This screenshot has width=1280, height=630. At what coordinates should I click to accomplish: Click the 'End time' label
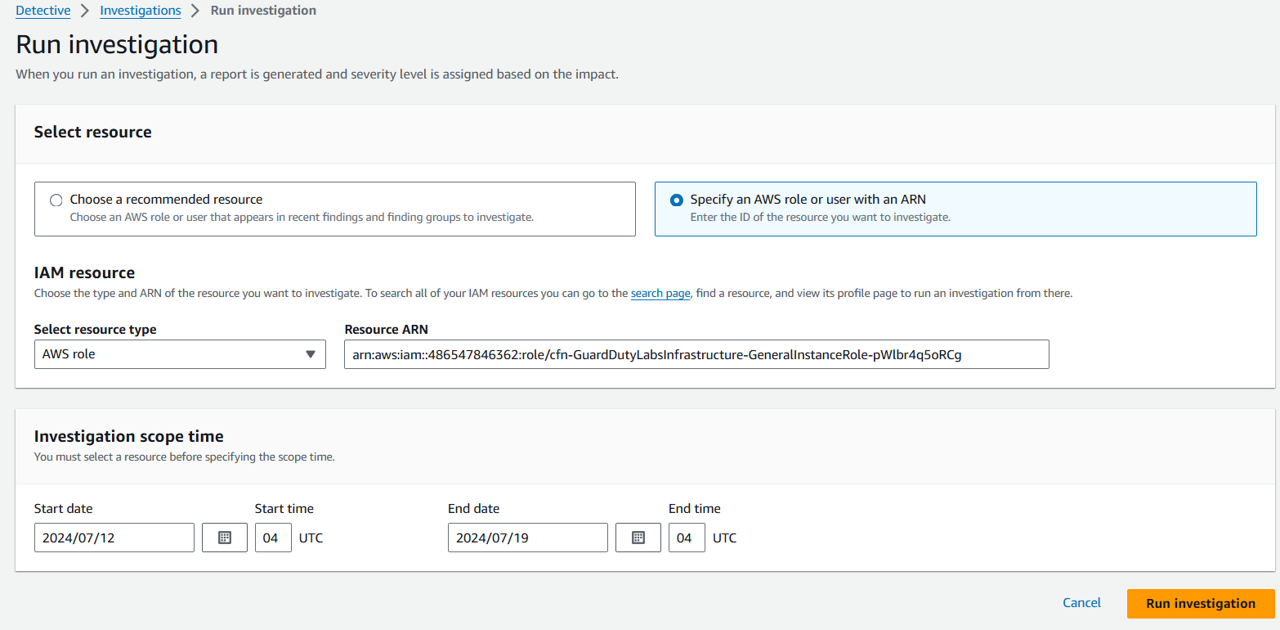695,508
